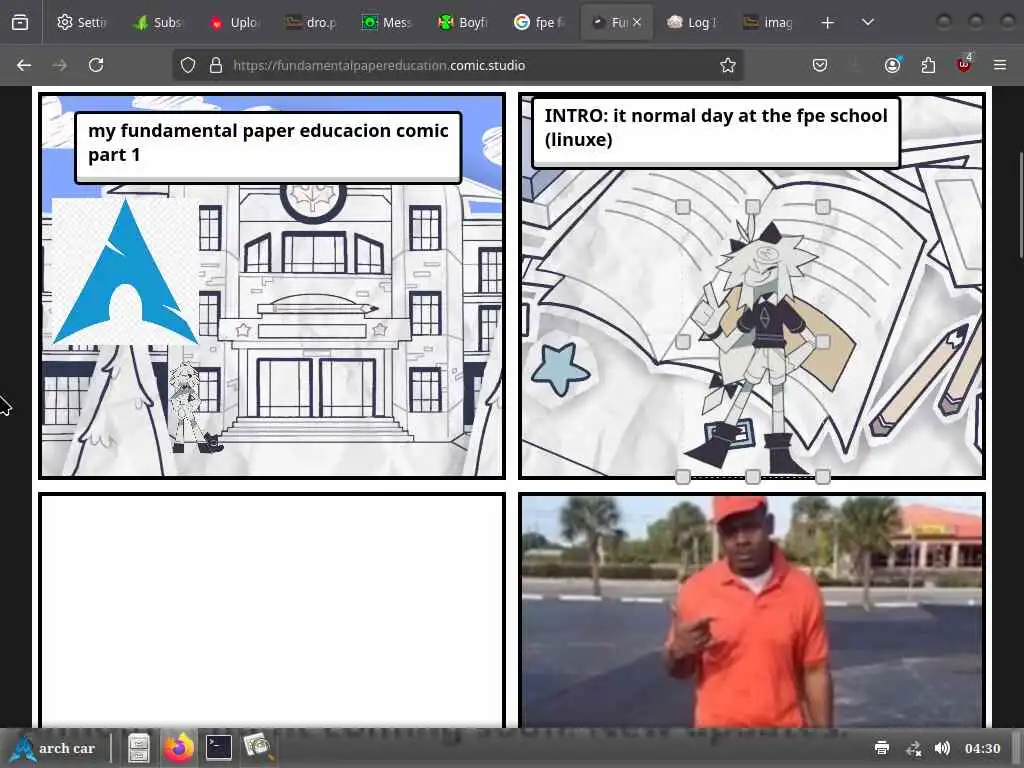Viewport: 1024px width, 768px height.
Task: Select the blue star sticker
Action: click(560, 370)
